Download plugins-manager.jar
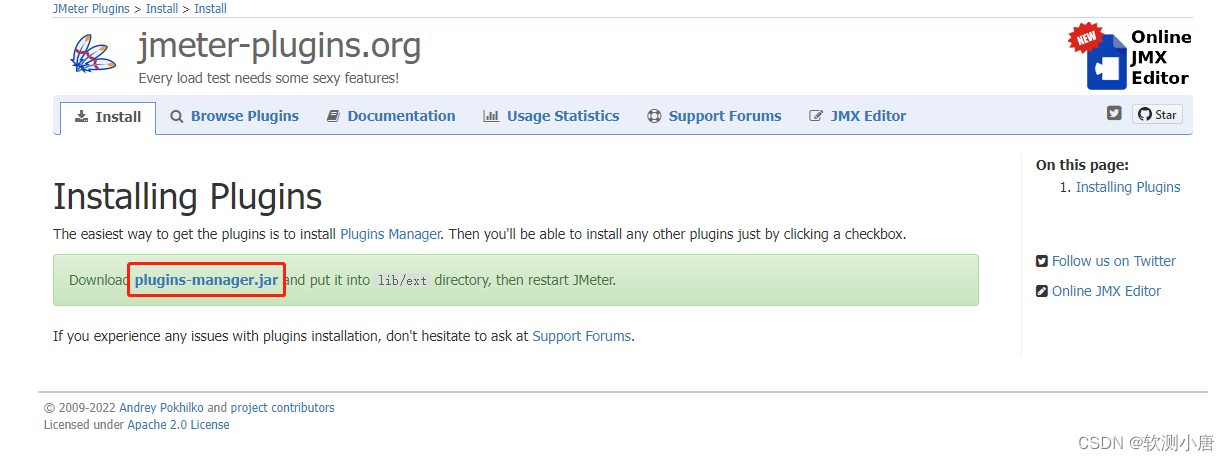 pyautogui.click(x=206, y=280)
